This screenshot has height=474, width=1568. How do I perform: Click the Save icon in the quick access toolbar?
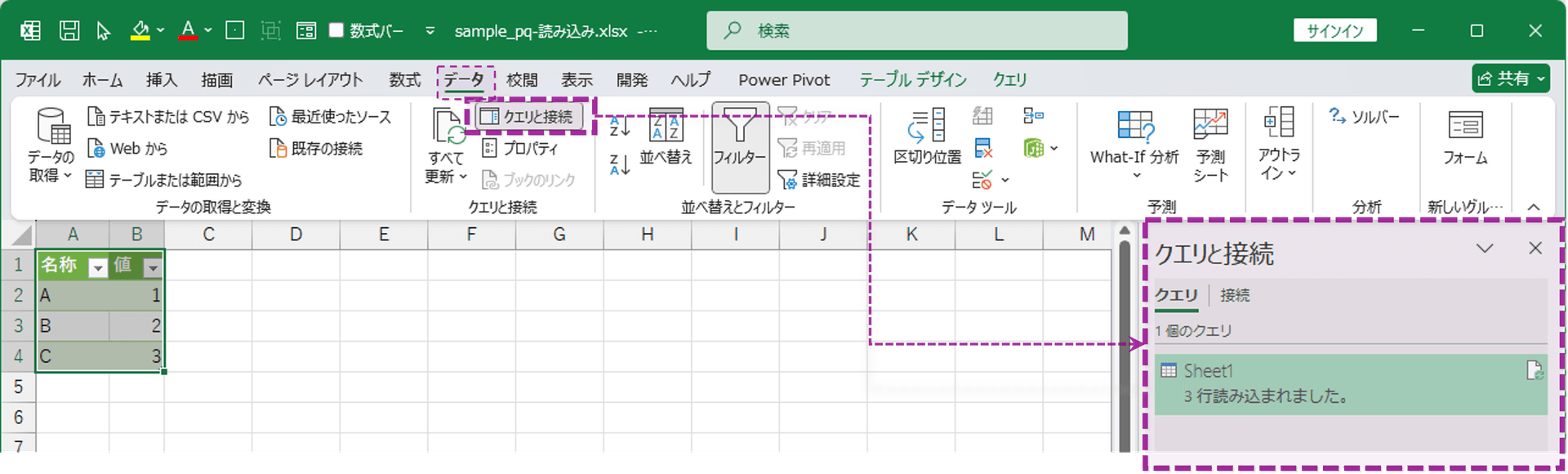[x=69, y=31]
